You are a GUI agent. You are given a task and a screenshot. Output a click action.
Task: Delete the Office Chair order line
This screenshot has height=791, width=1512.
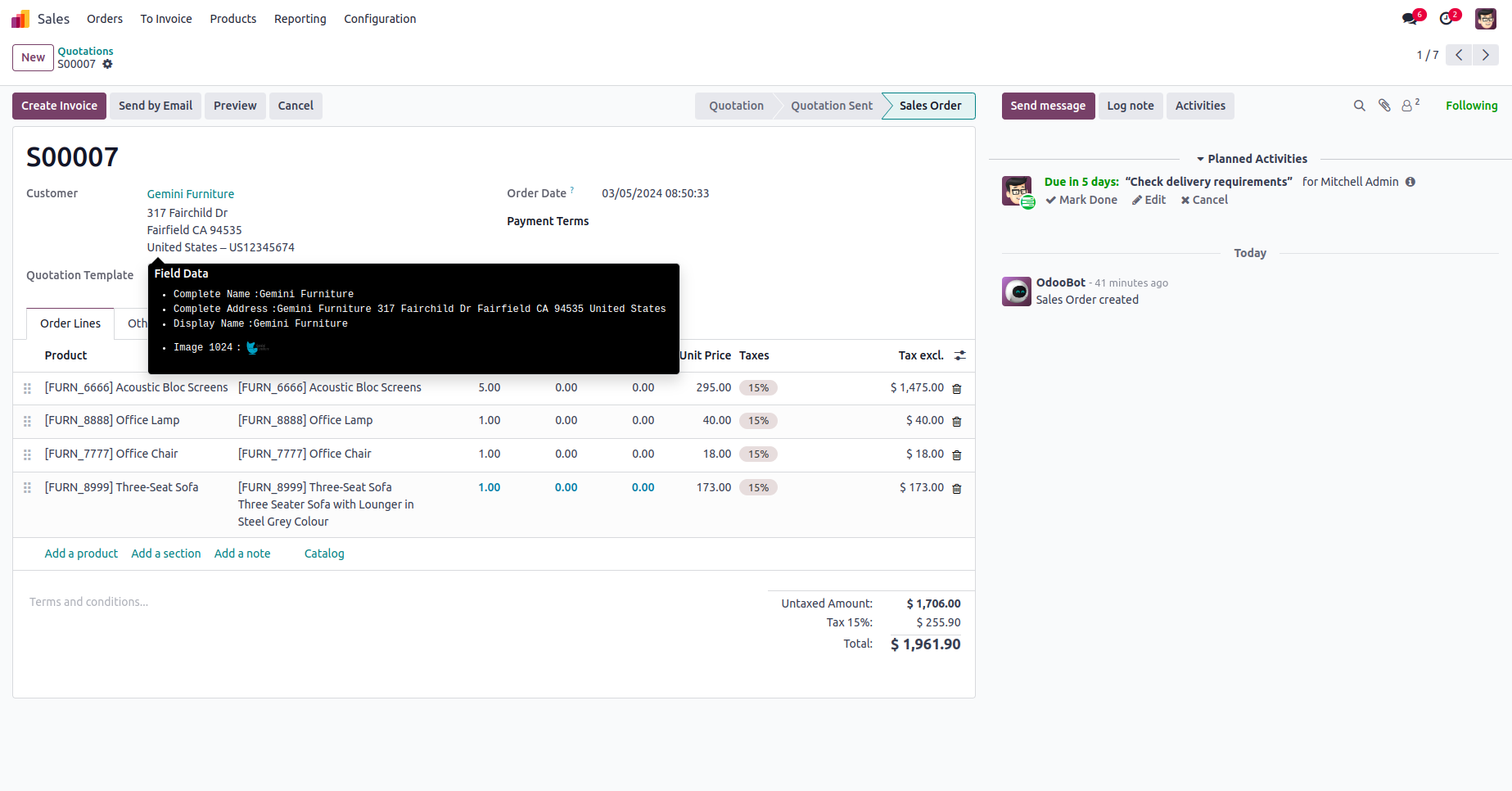957,455
